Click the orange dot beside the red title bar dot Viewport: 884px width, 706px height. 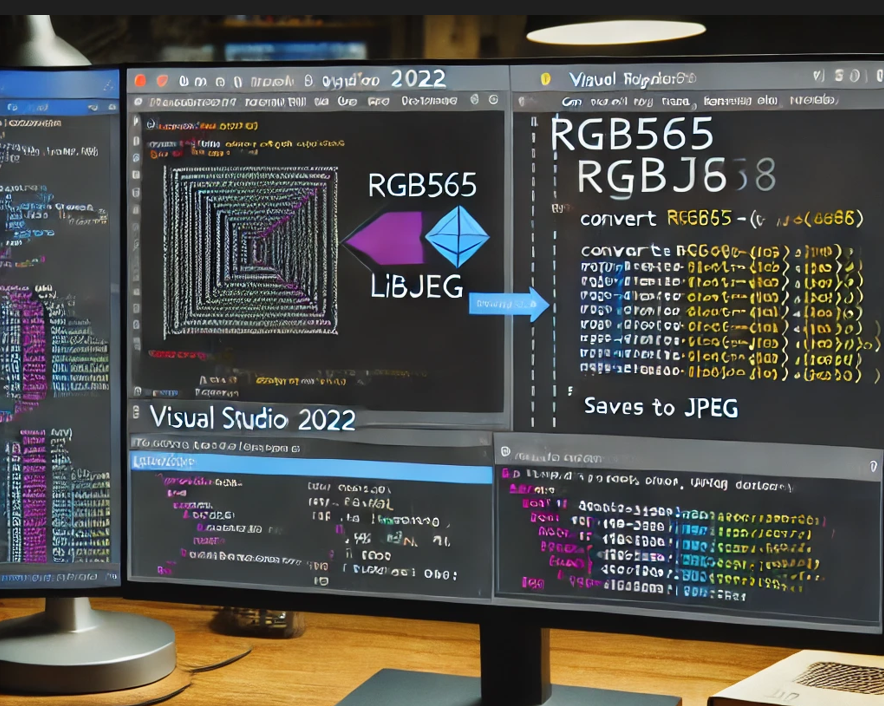162,81
